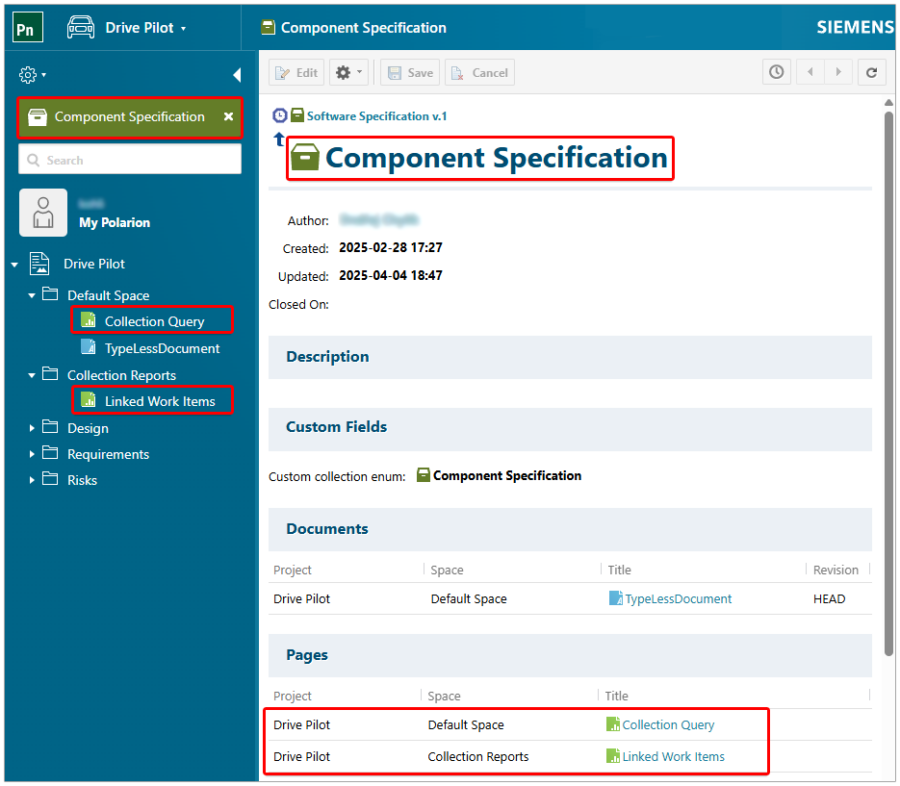Click the Refresh icon on the toolbar
900x786 pixels.
(x=871, y=72)
